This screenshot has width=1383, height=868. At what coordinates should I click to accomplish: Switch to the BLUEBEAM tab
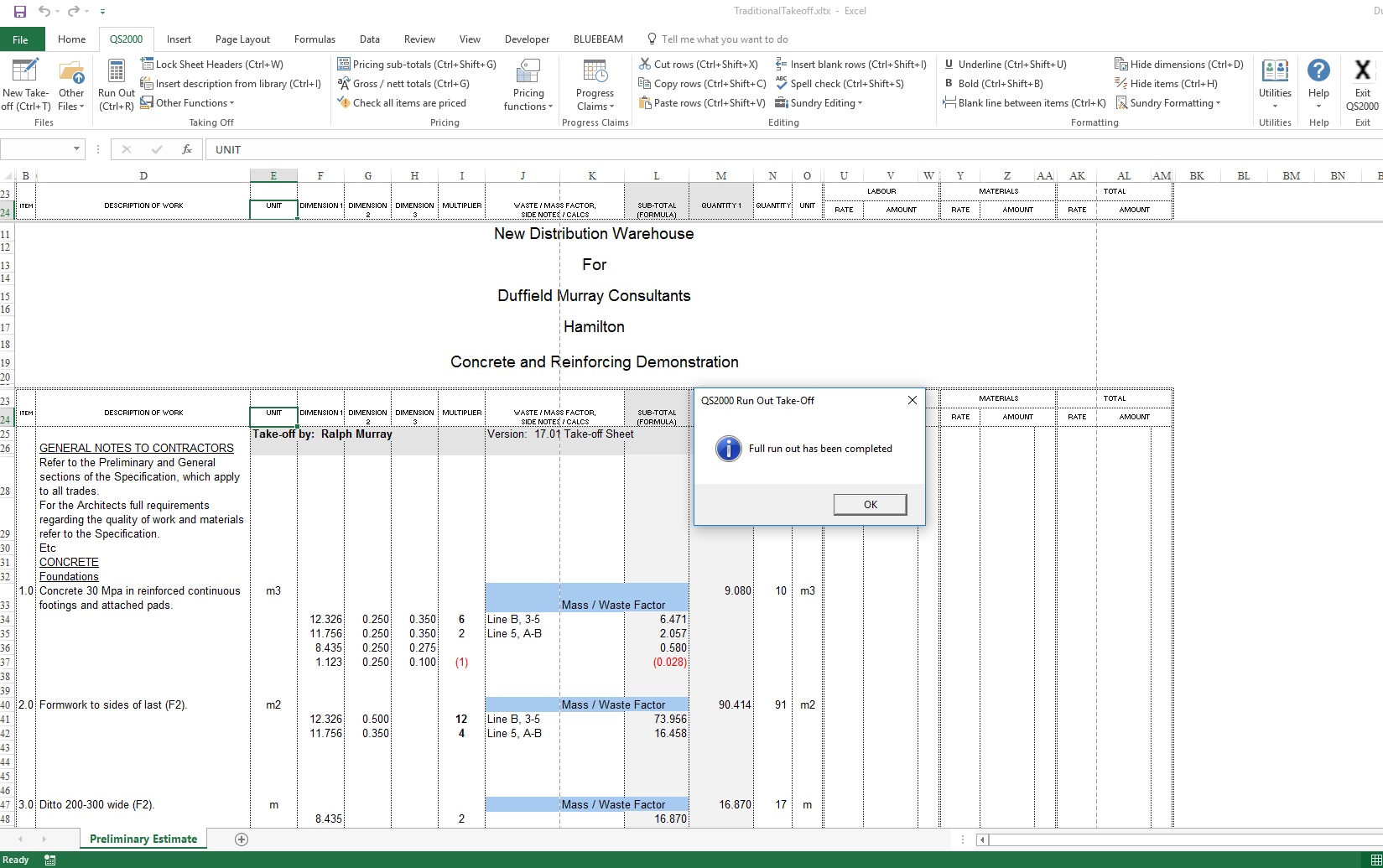(x=598, y=39)
